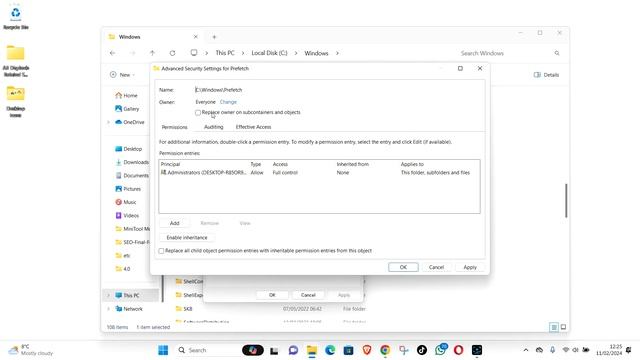Image resolution: width=640 pixels, height=360 pixels.
Task: Click the Explorer vertical scrollbar thumb
Action: click(x=566, y=200)
